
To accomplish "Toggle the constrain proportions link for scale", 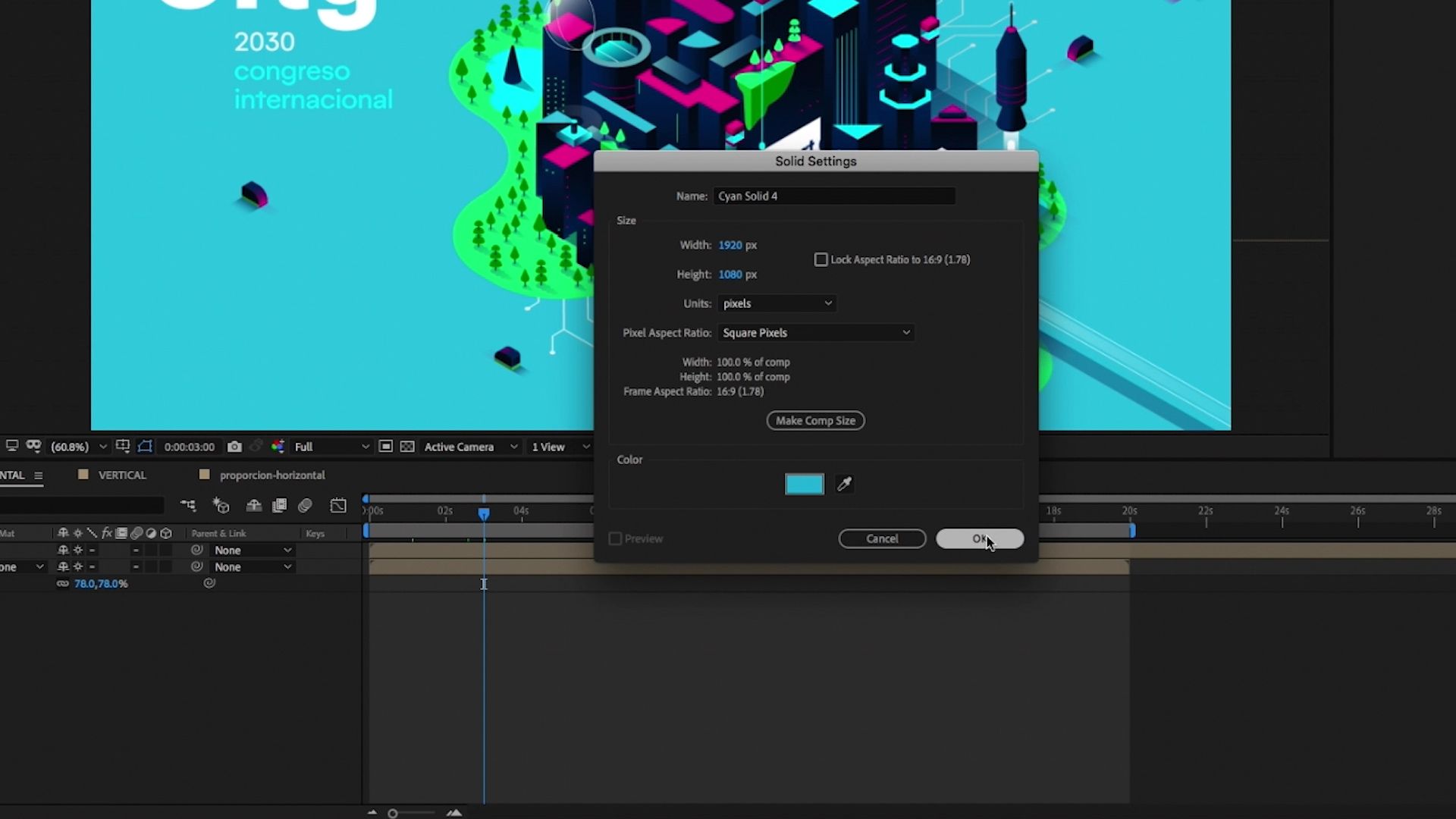I will click(x=62, y=583).
